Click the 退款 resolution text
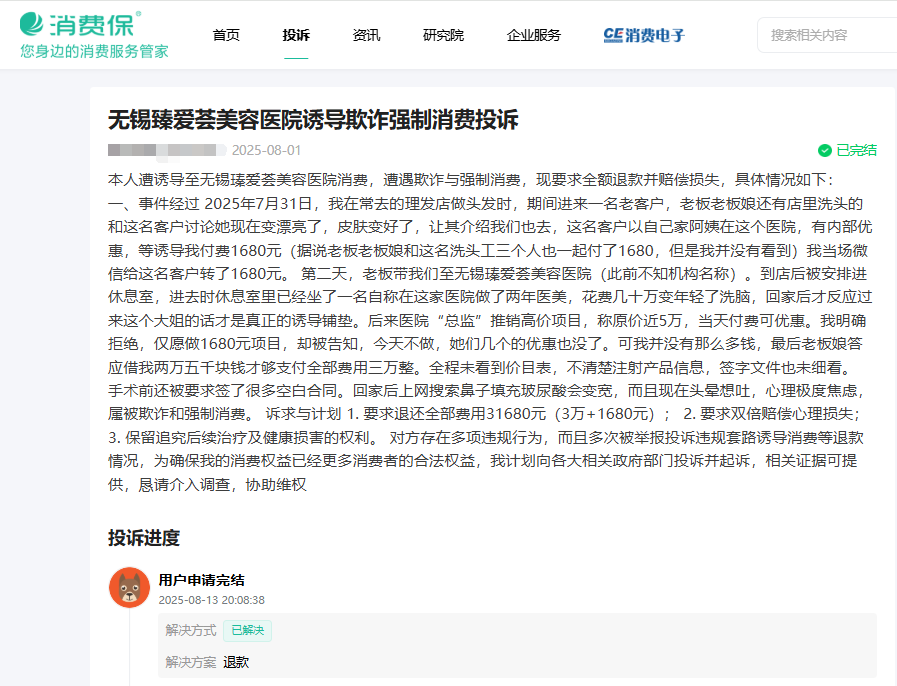Viewport: 897px width, 686px height. pyautogui.click(x=236, y=663)
